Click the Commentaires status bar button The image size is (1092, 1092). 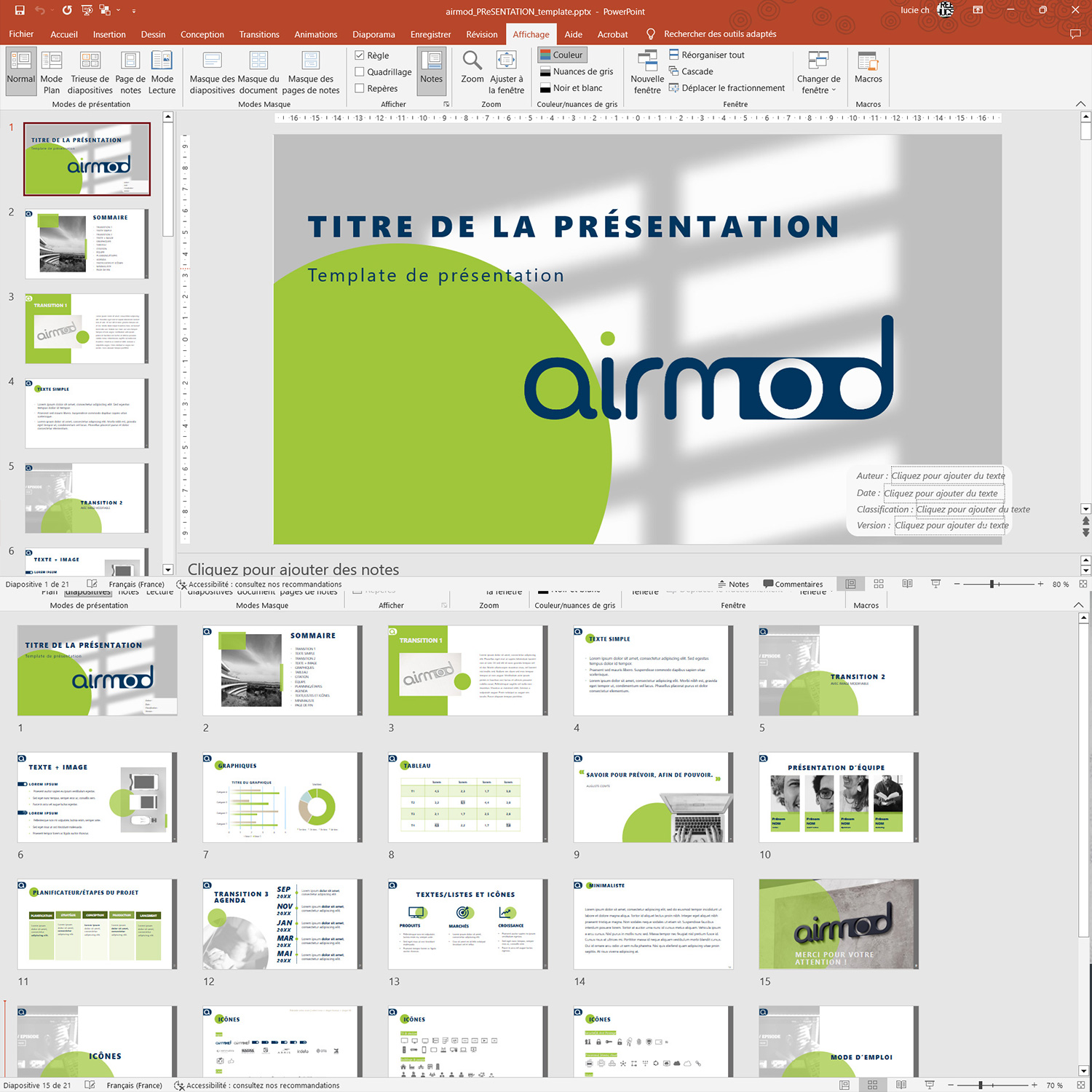tap(793, 584)
